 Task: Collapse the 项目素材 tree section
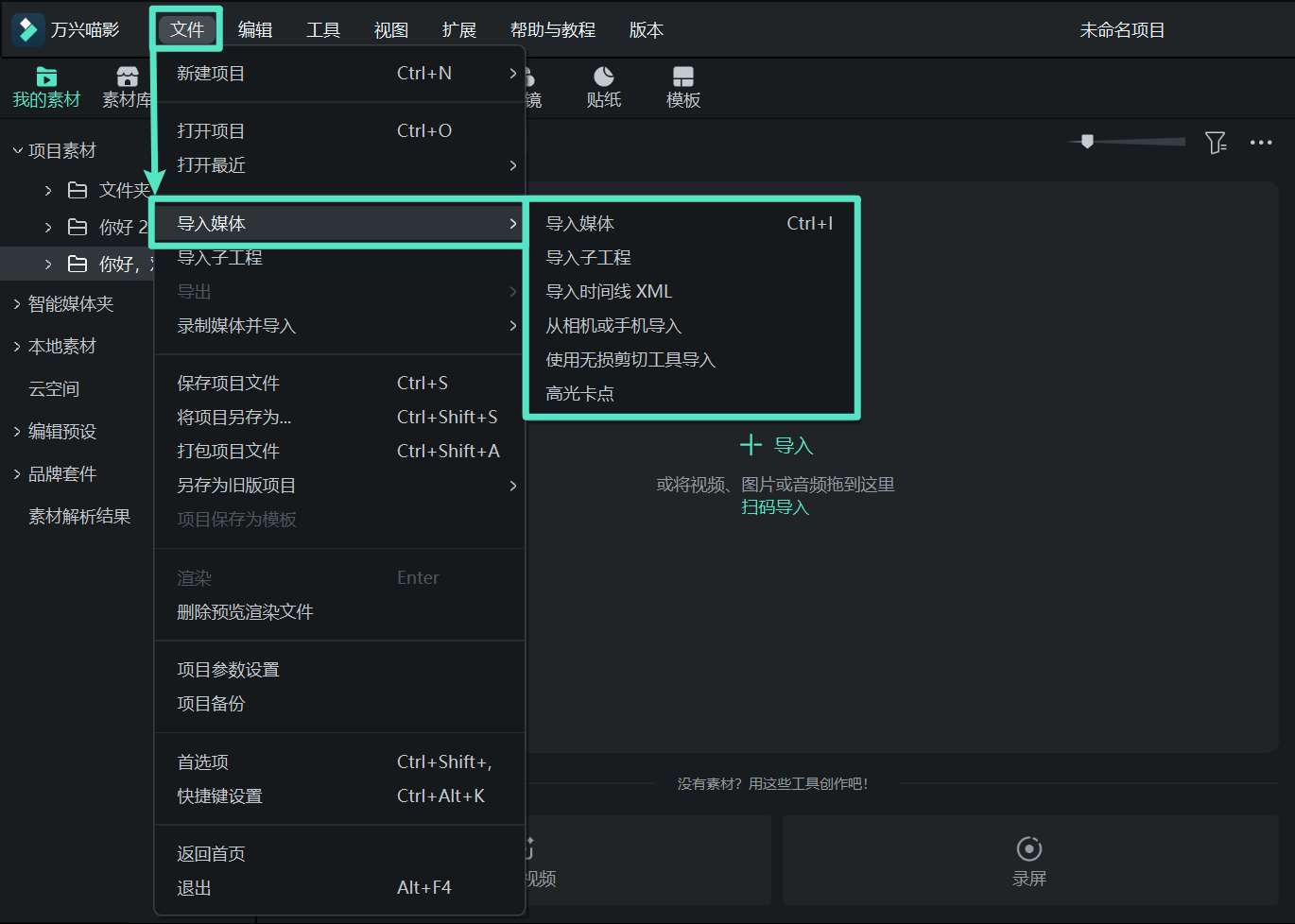(17, 150)
